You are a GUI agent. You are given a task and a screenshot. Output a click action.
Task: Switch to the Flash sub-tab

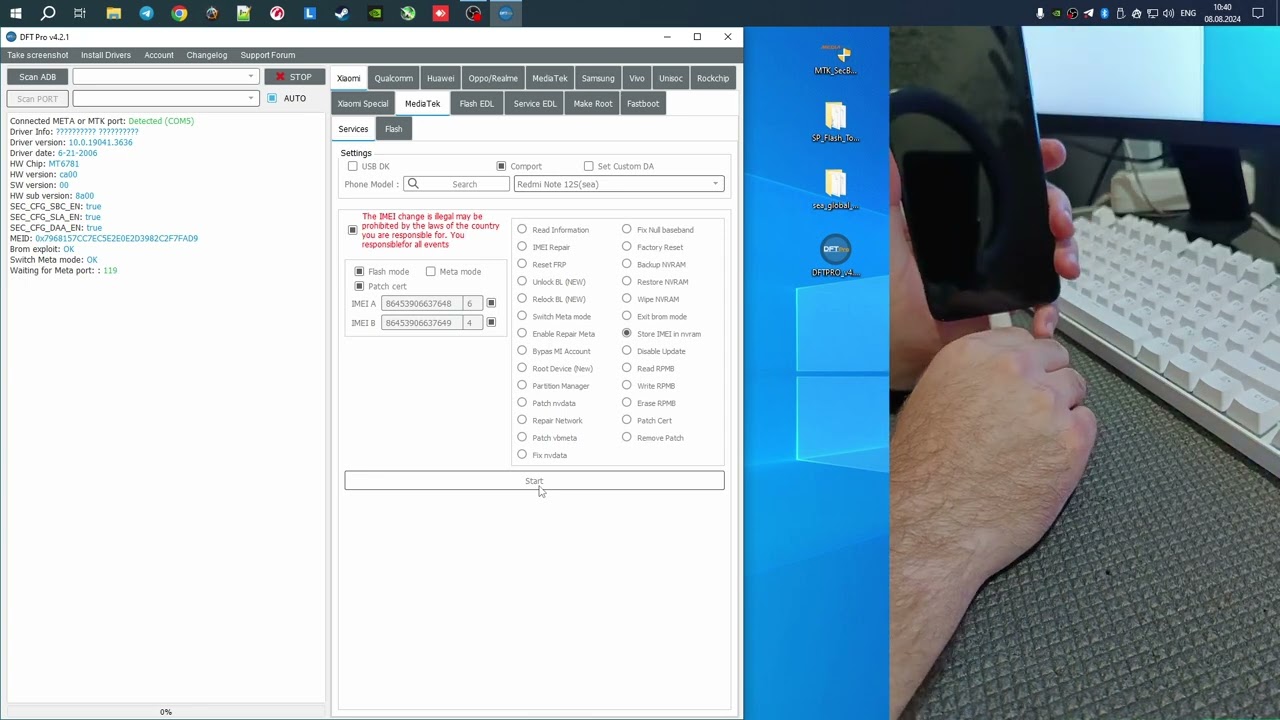394,129
